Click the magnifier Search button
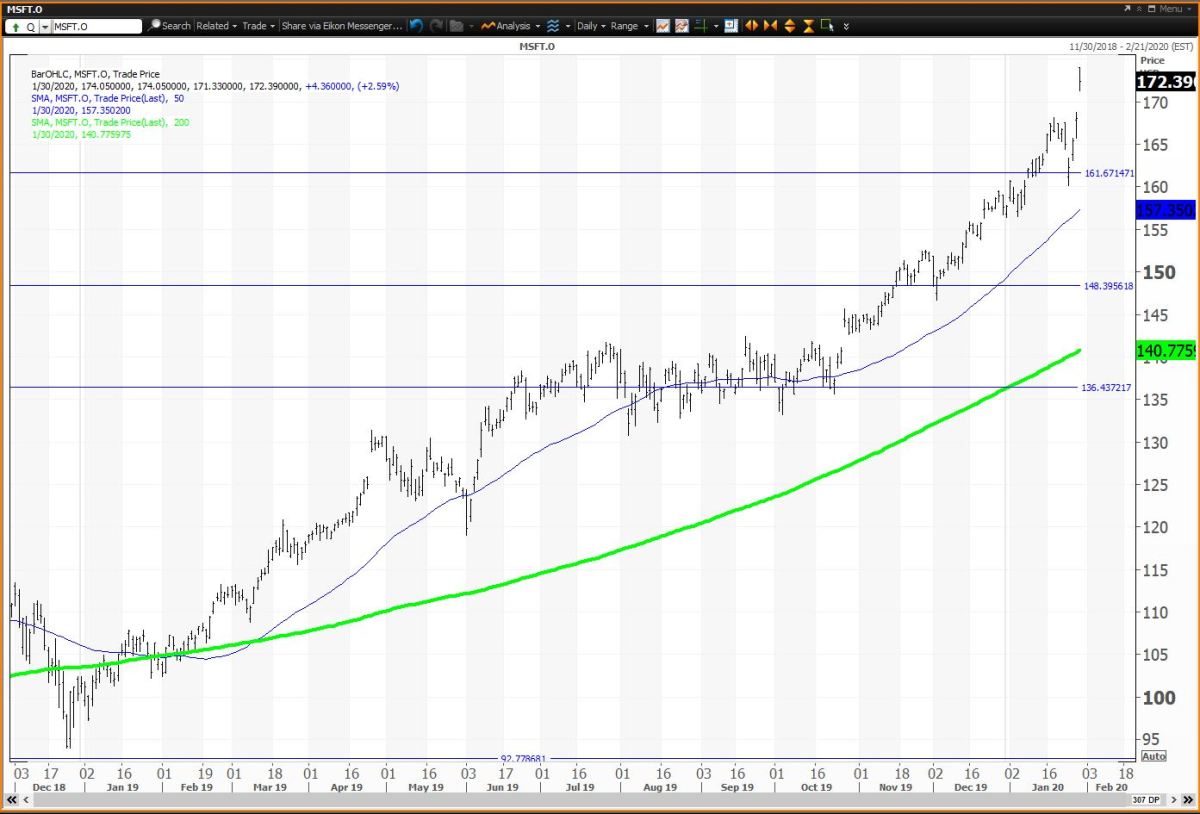Viewport: 1200px width, 814px height. point(170,26)
